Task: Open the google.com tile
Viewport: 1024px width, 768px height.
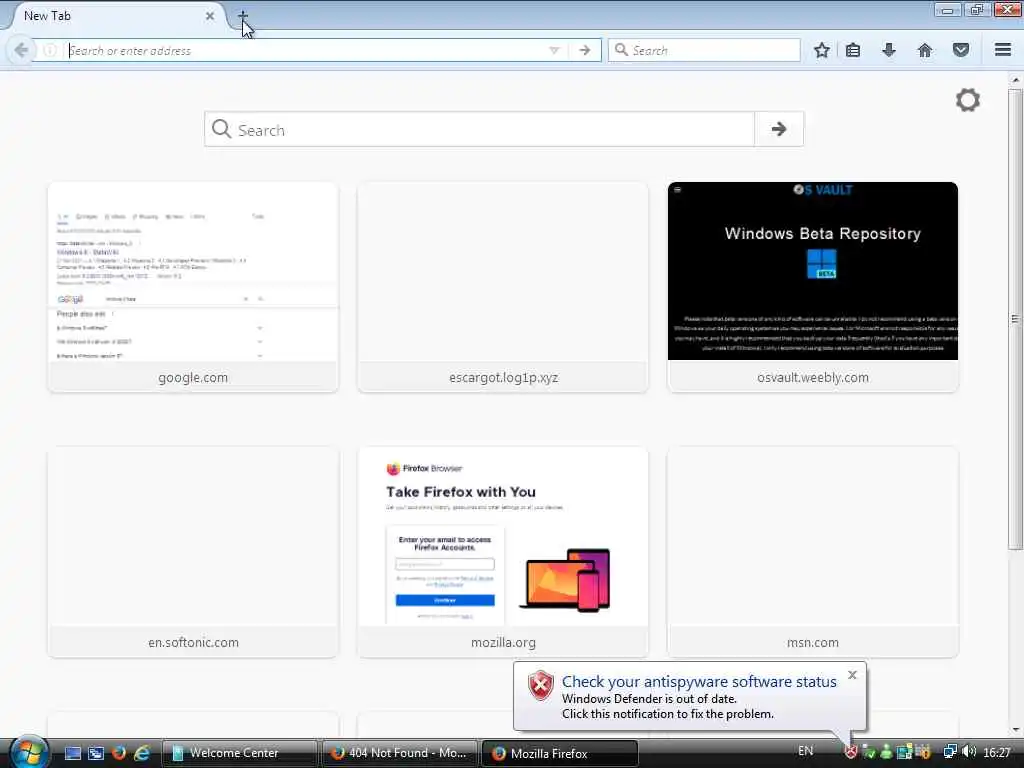Action: [x=193, y=287]
